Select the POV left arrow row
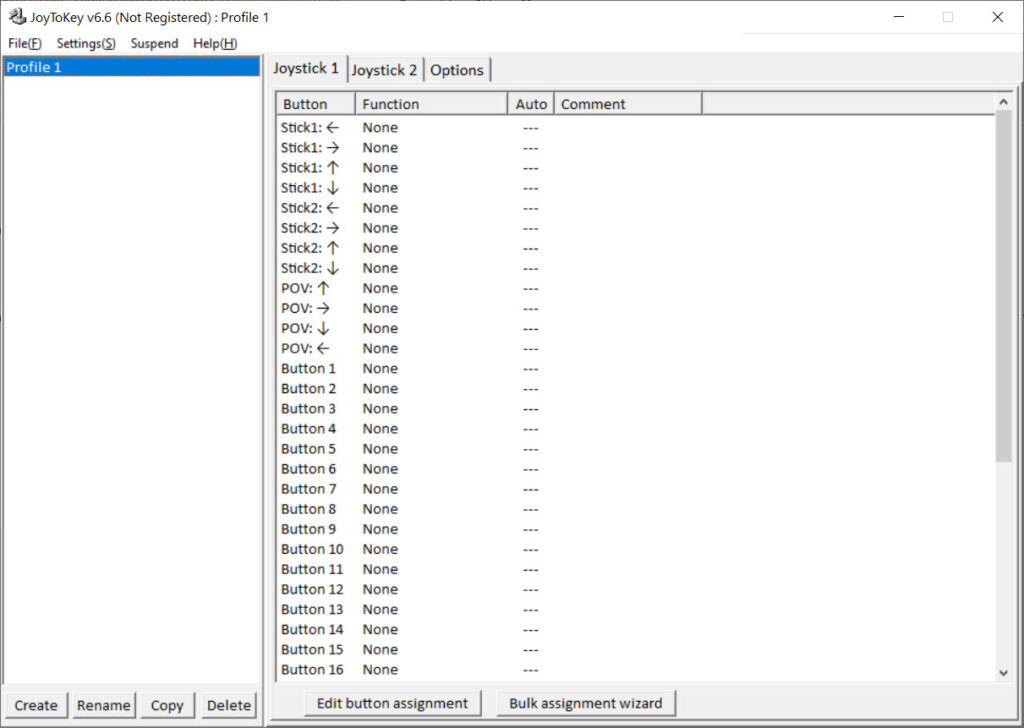 [635, 349]
